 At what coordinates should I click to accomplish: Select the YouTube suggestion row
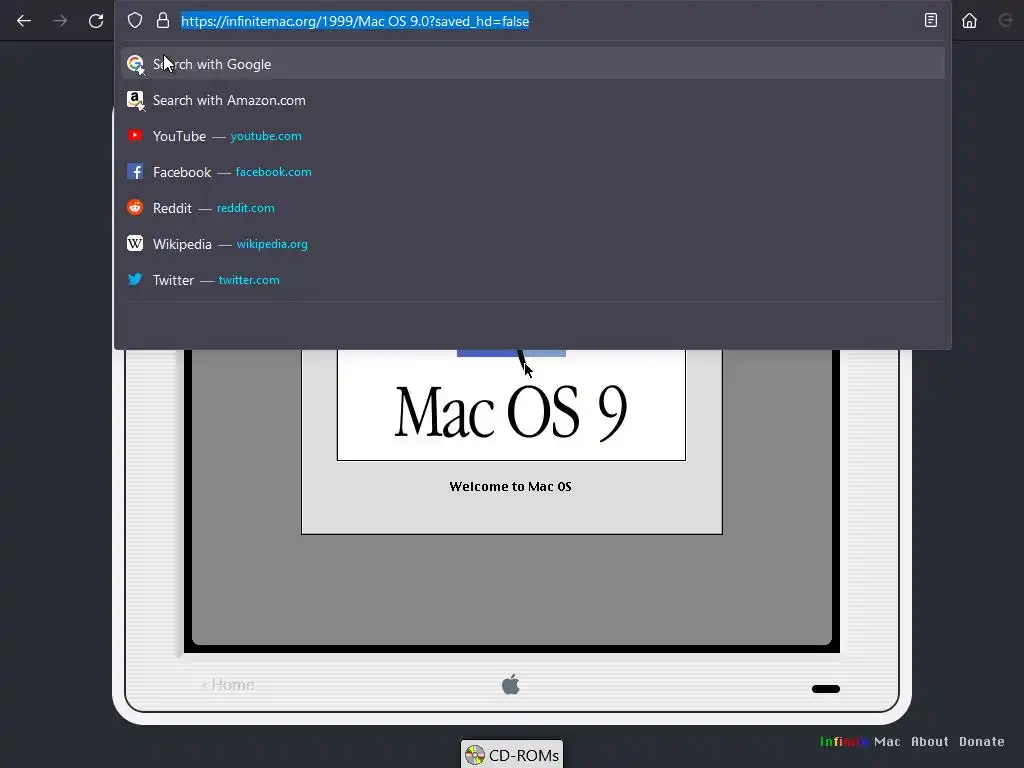click(x=532, y=136)
